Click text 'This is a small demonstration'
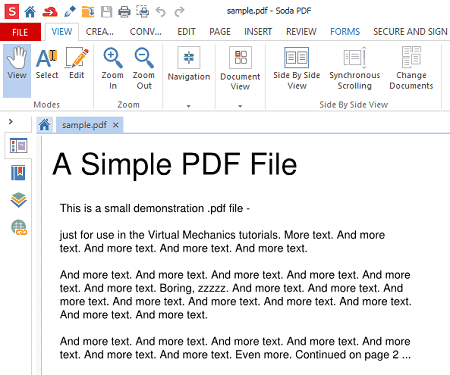450x375 pixels. coord(132,208)
